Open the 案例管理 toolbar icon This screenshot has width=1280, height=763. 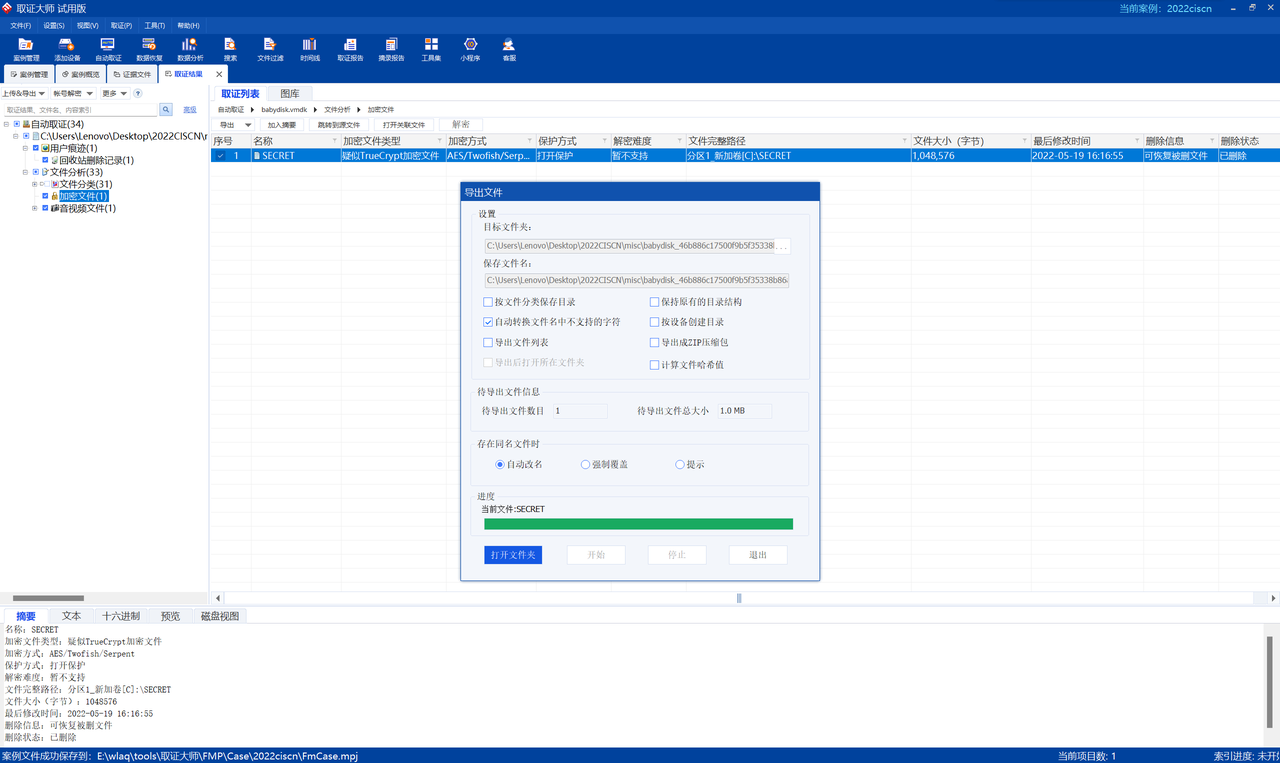(x=26, y=49)
